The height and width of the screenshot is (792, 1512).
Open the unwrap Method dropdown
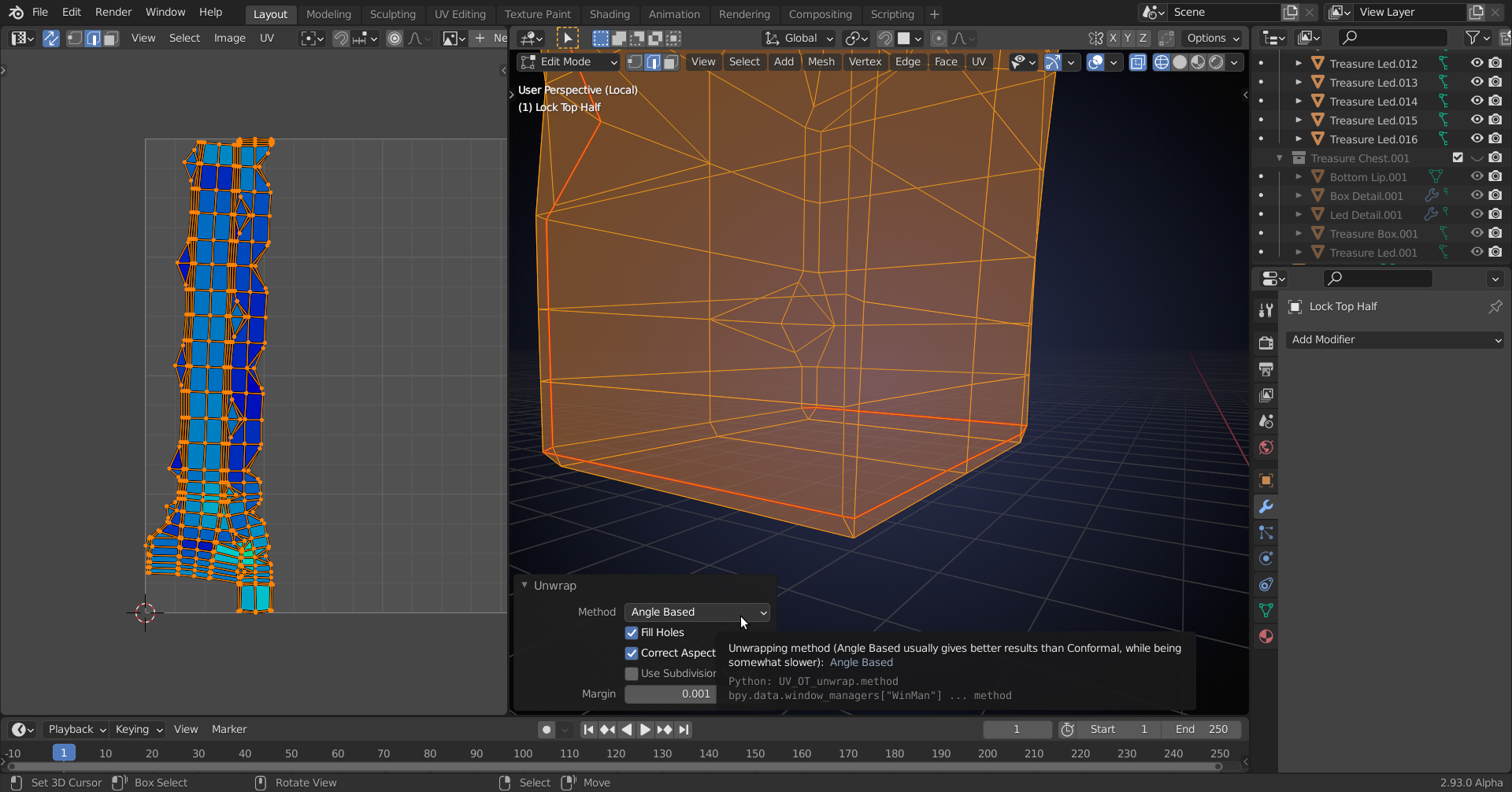pyautogui.click(x=697, y=613)
